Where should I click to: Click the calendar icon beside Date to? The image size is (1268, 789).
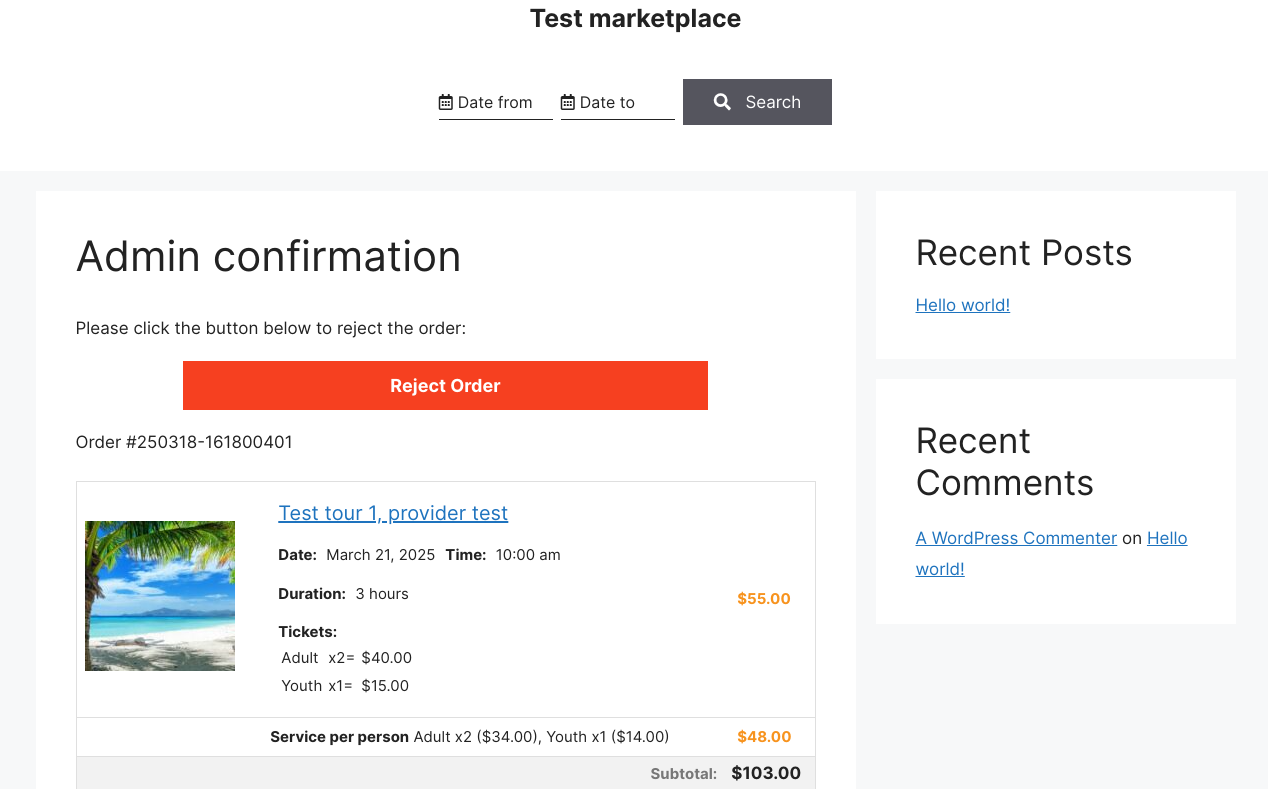point(568,102)
